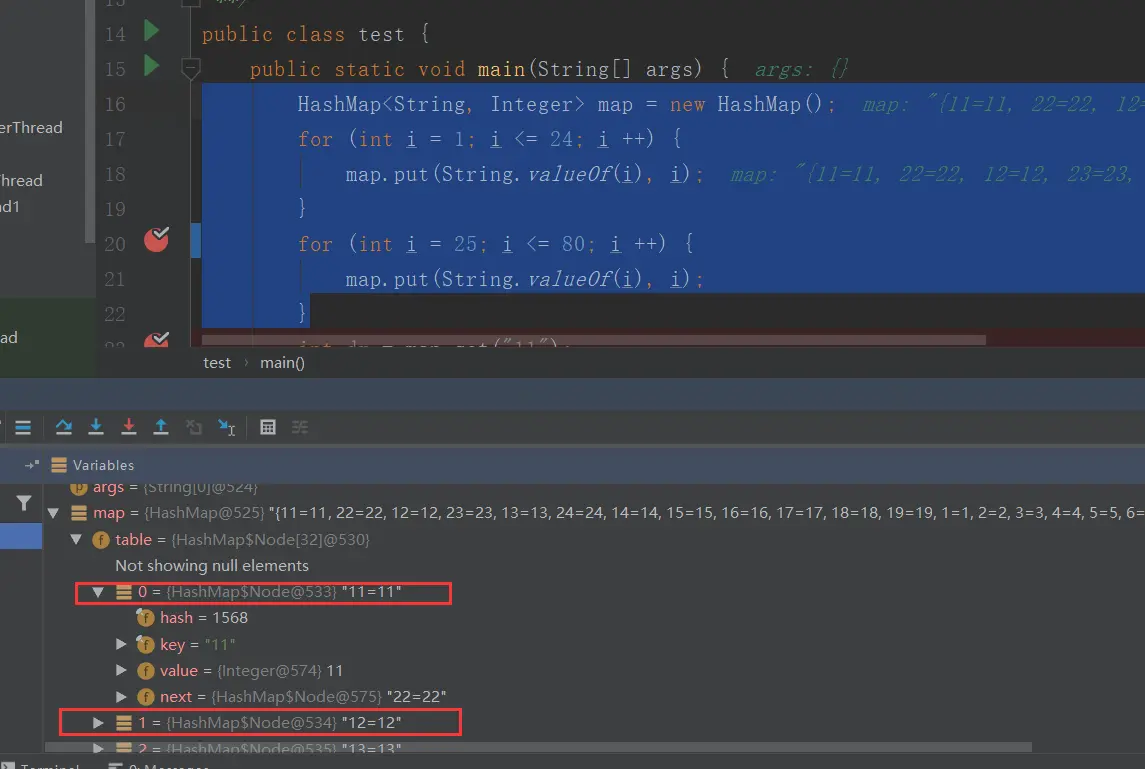Select the hash = 1568 field row
Viewport: 1145px width, 769px height.
[x=192, y=618]
